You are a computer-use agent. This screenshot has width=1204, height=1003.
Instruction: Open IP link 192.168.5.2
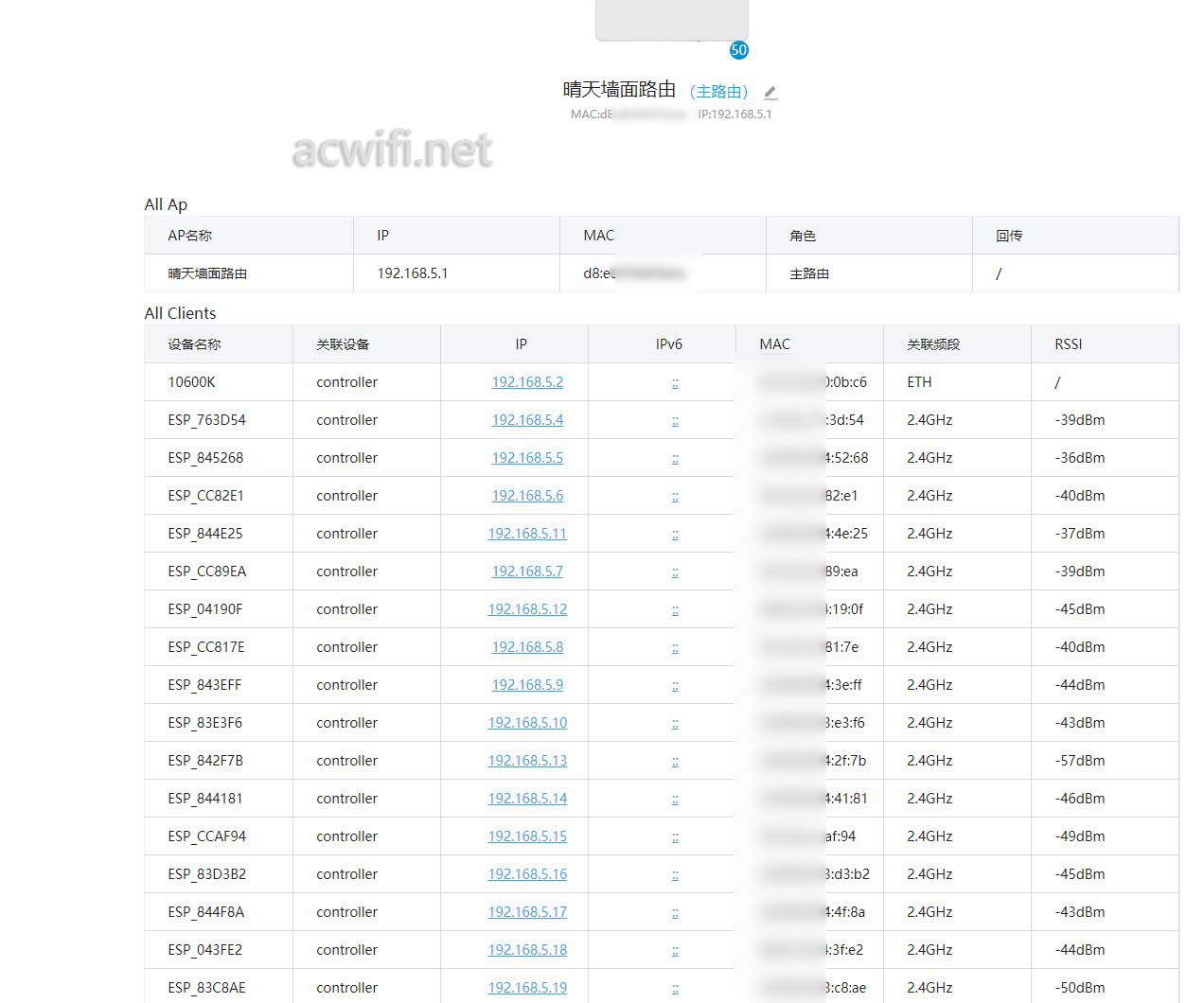coord(527,382)
